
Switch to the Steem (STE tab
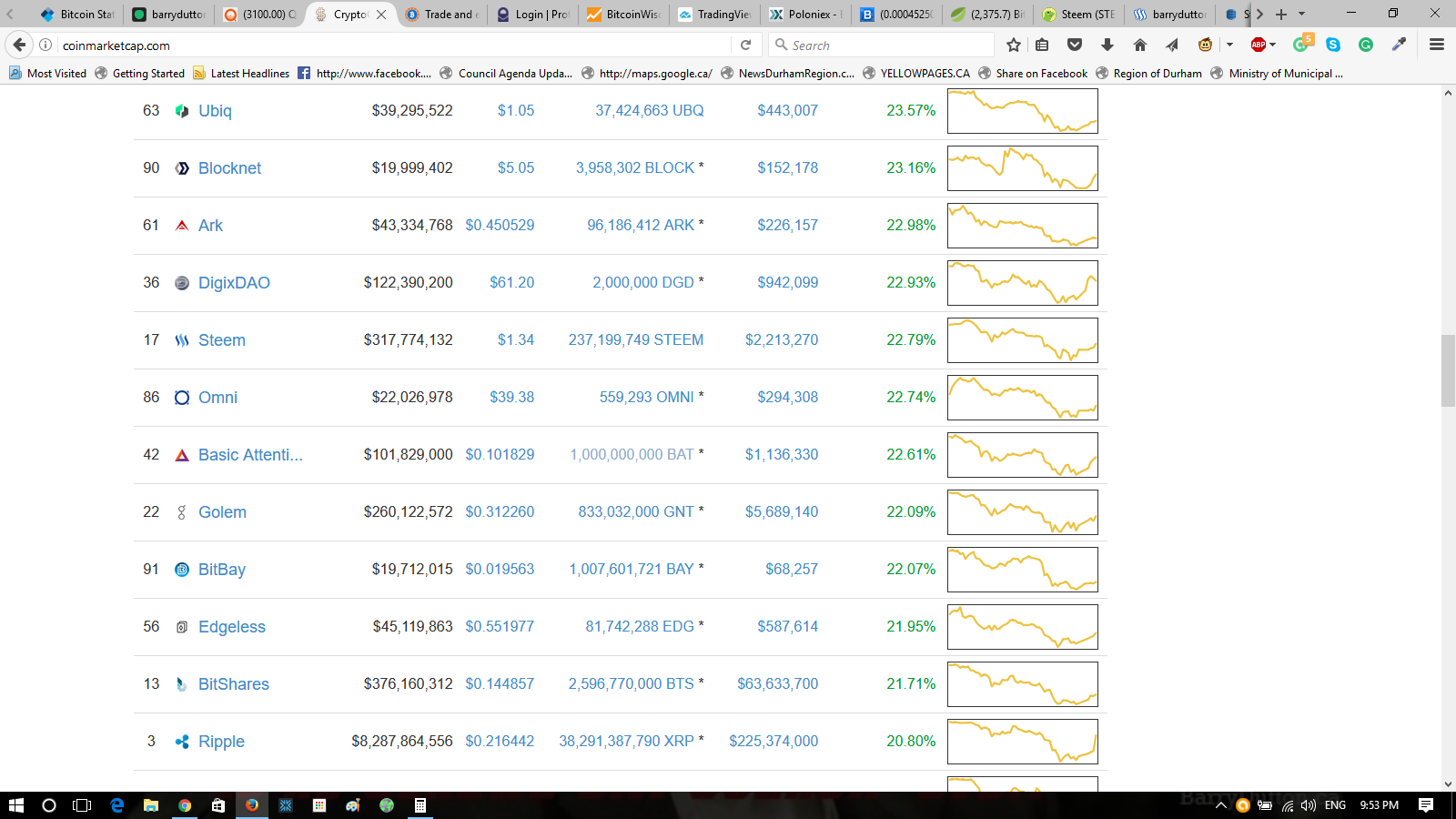[1077, 14]
